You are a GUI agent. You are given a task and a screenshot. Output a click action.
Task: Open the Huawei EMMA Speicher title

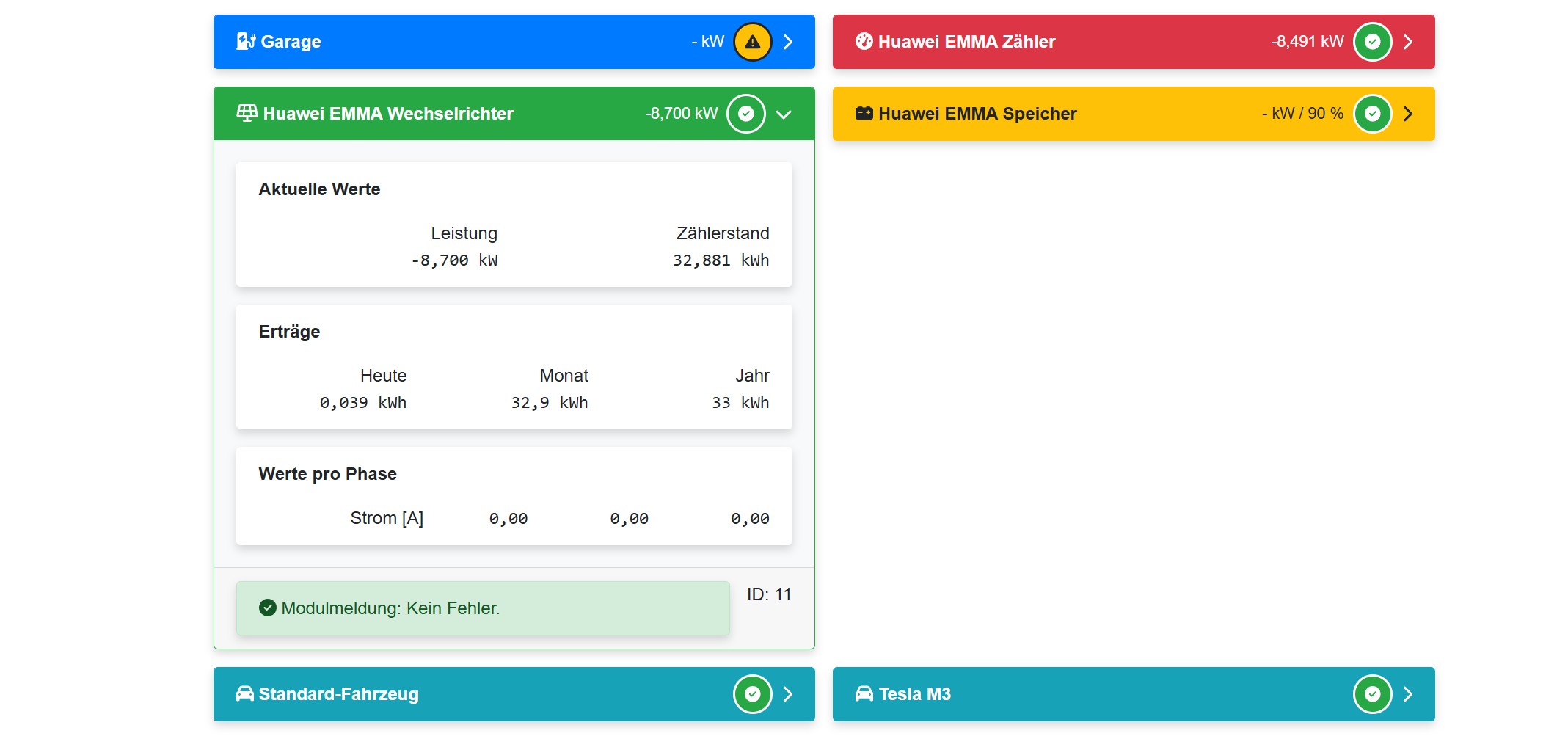(977, 114)
